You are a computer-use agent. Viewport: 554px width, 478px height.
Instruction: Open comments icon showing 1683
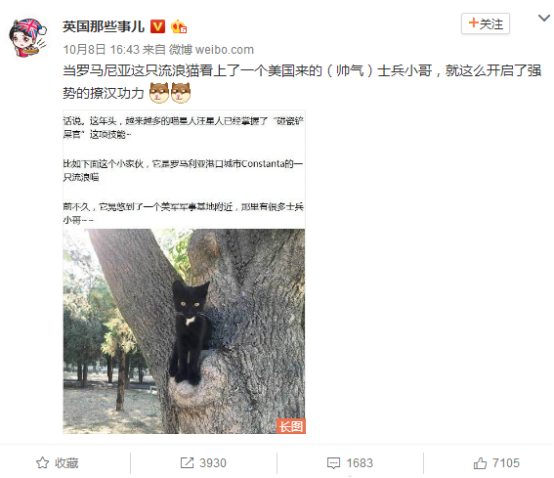coord(334,463)
